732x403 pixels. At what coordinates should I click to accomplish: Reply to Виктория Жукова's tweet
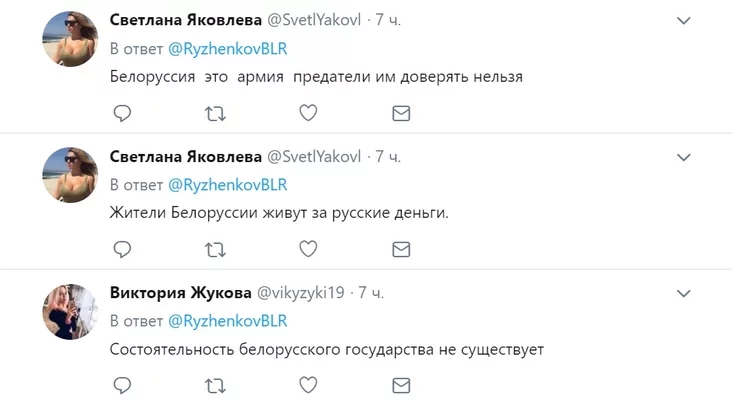point(122,385)
